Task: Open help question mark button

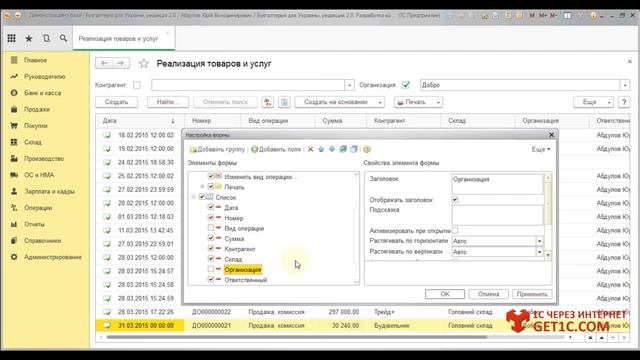Action: 624,102
